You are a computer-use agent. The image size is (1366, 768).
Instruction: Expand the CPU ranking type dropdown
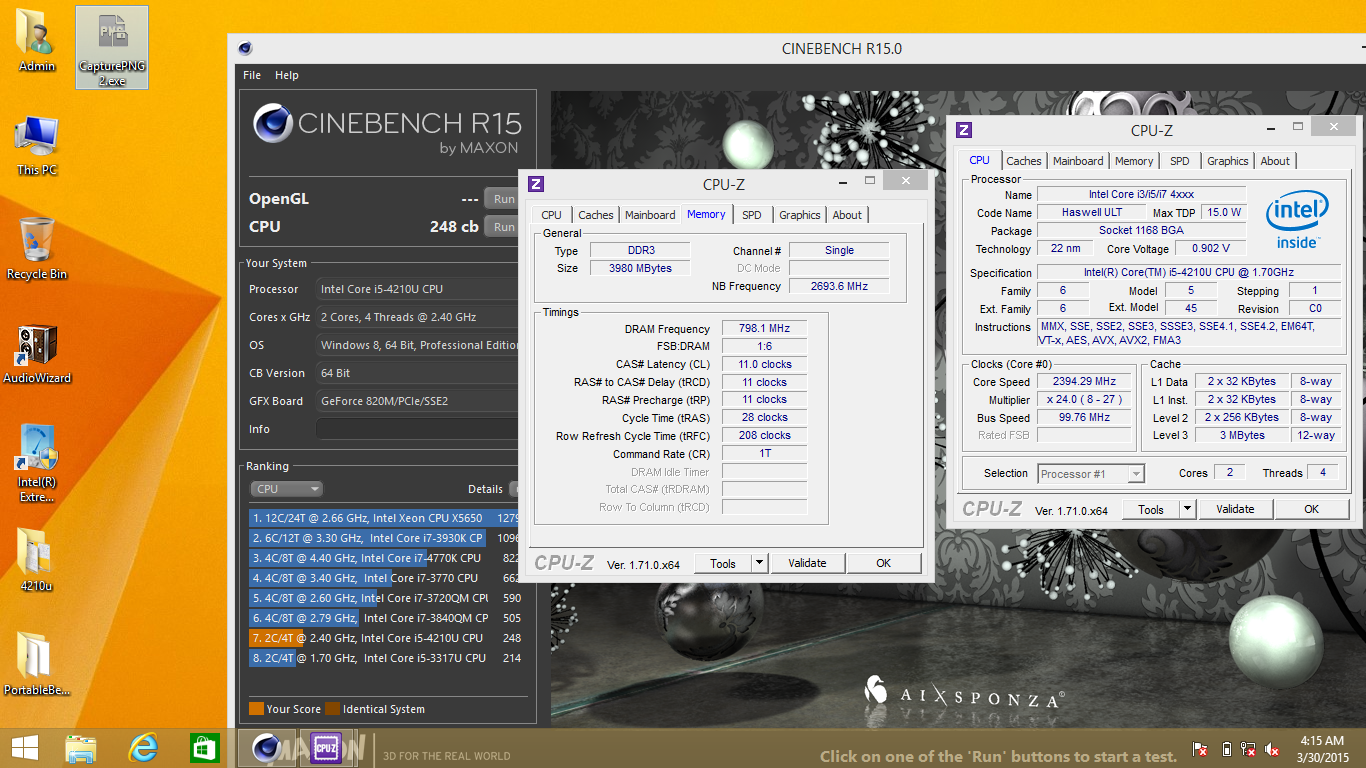click(x=286, y=489)
